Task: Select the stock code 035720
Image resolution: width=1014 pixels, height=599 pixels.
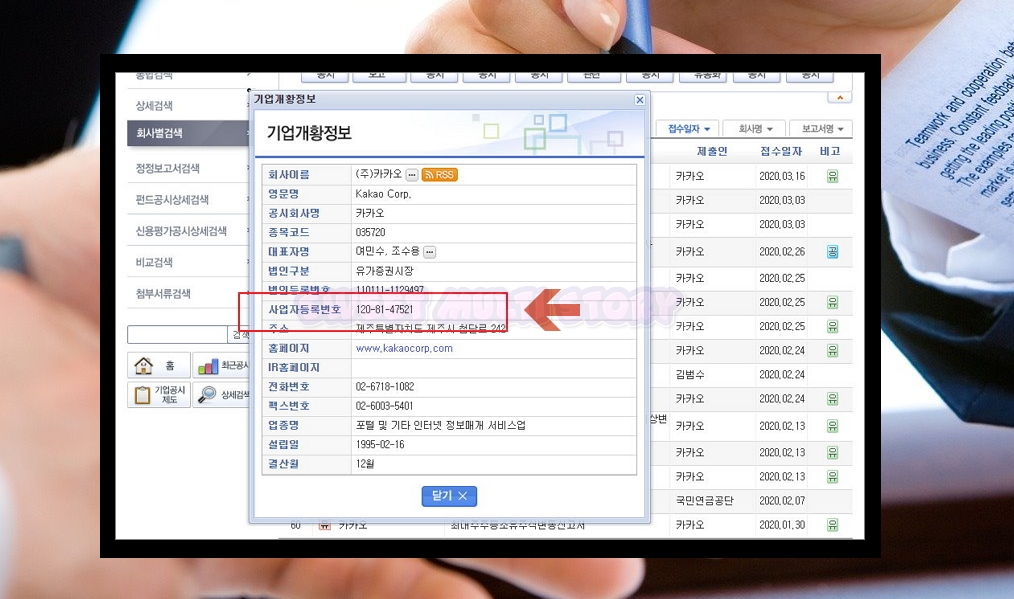Action: [371, 232]
